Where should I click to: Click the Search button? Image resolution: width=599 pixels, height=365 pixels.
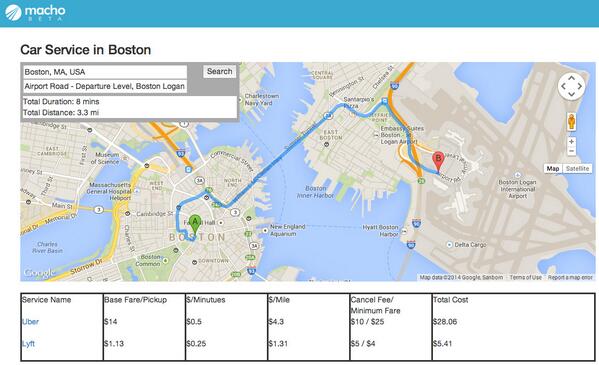(x=219, y=71)
